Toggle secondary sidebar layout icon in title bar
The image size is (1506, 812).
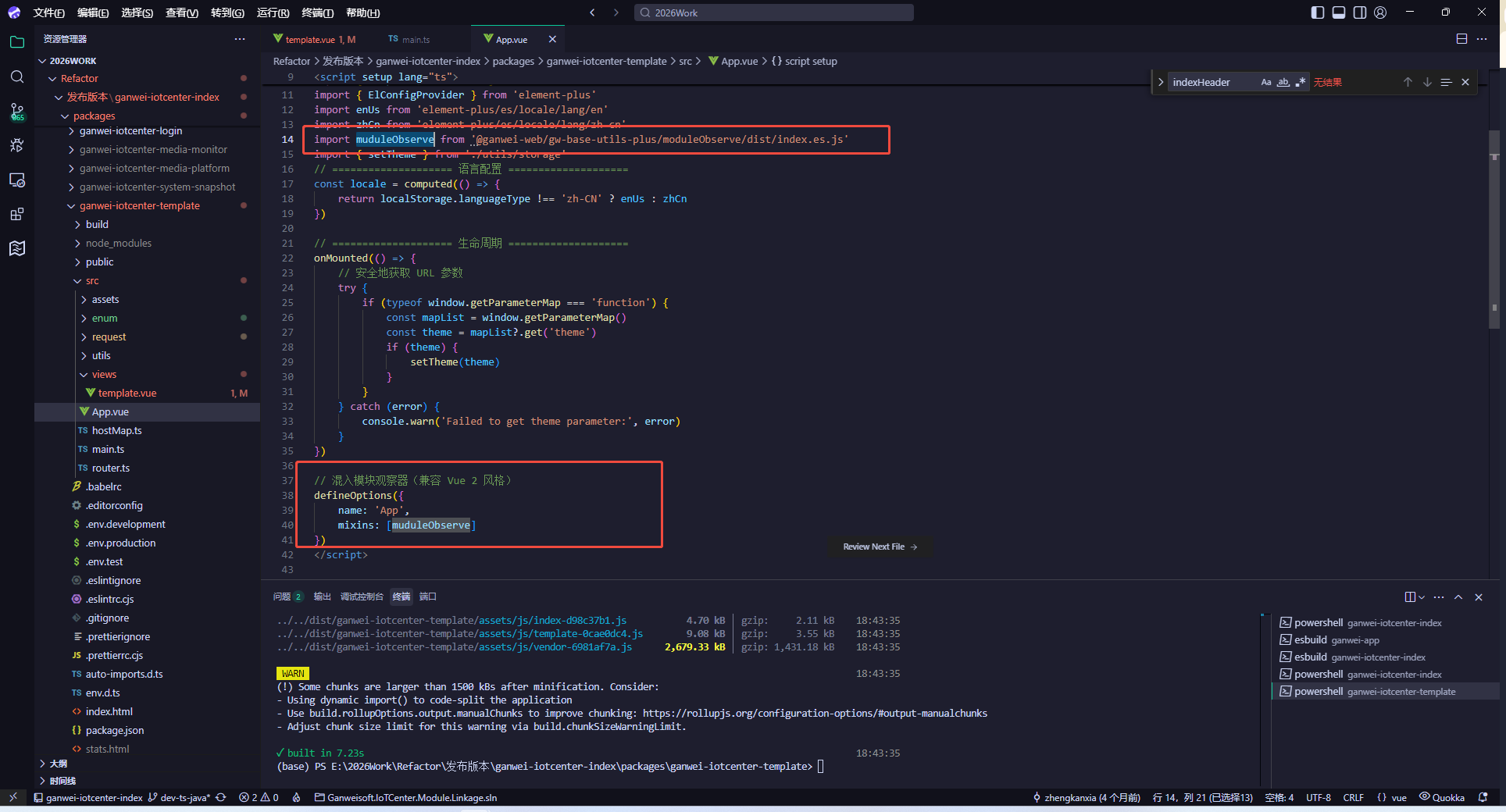point(1360,12)
